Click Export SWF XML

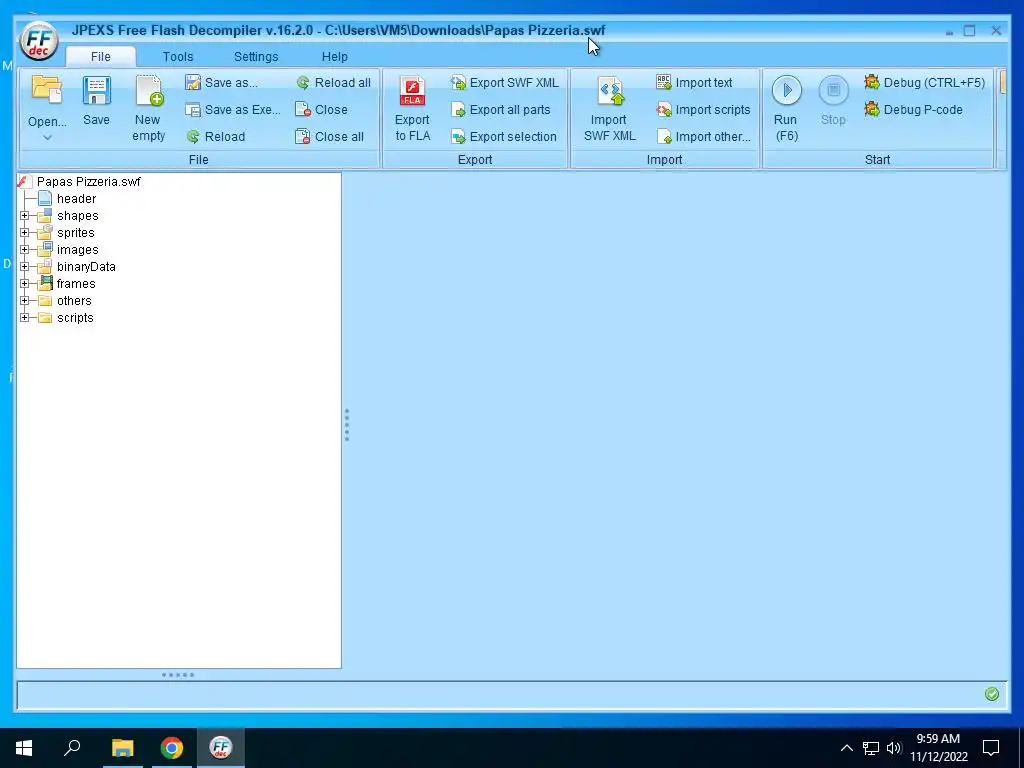(505, 82)
